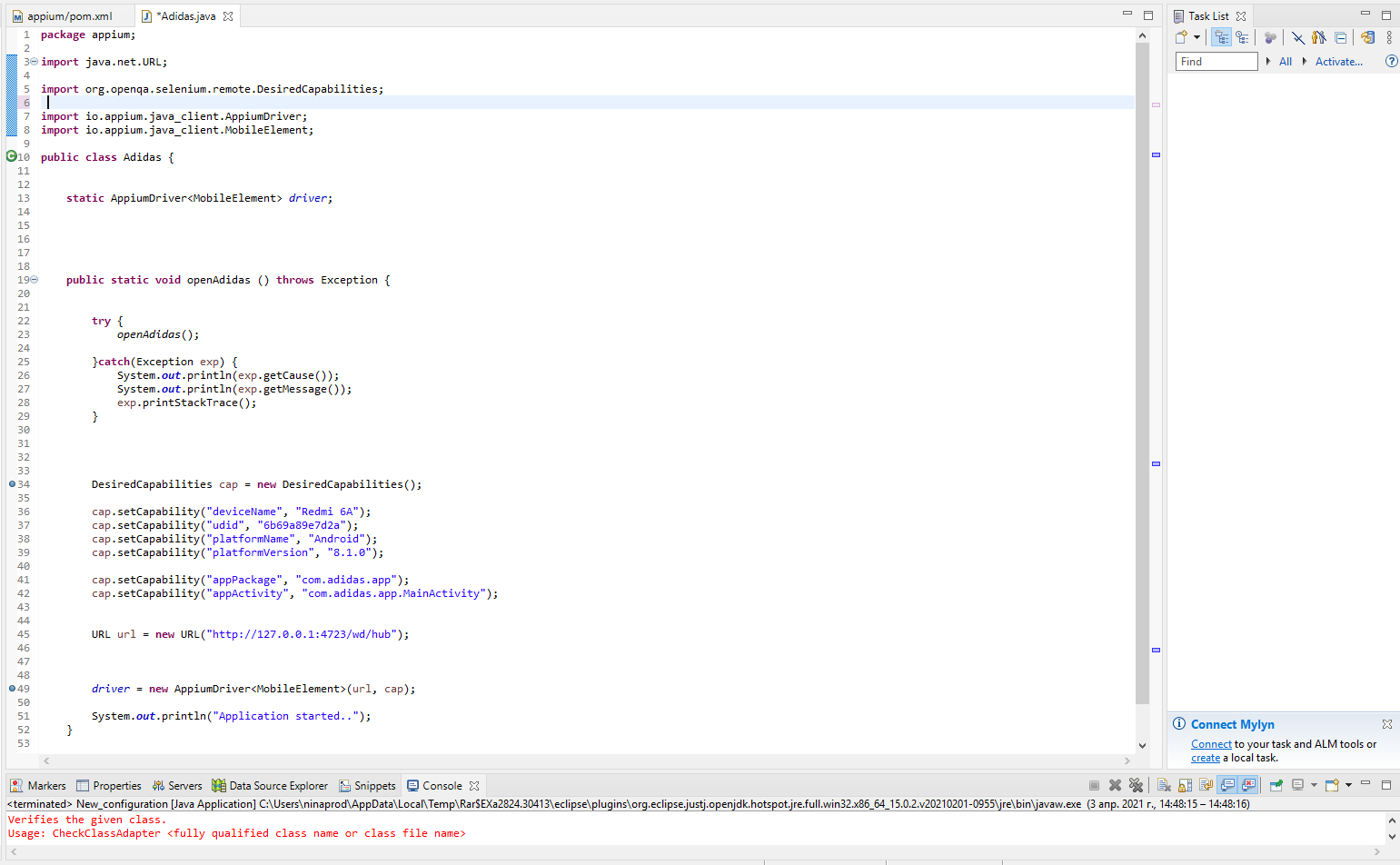Click the All working set link
Image resolution: width=1400 pixels, height=865 pixels.
pos(1286,62)
